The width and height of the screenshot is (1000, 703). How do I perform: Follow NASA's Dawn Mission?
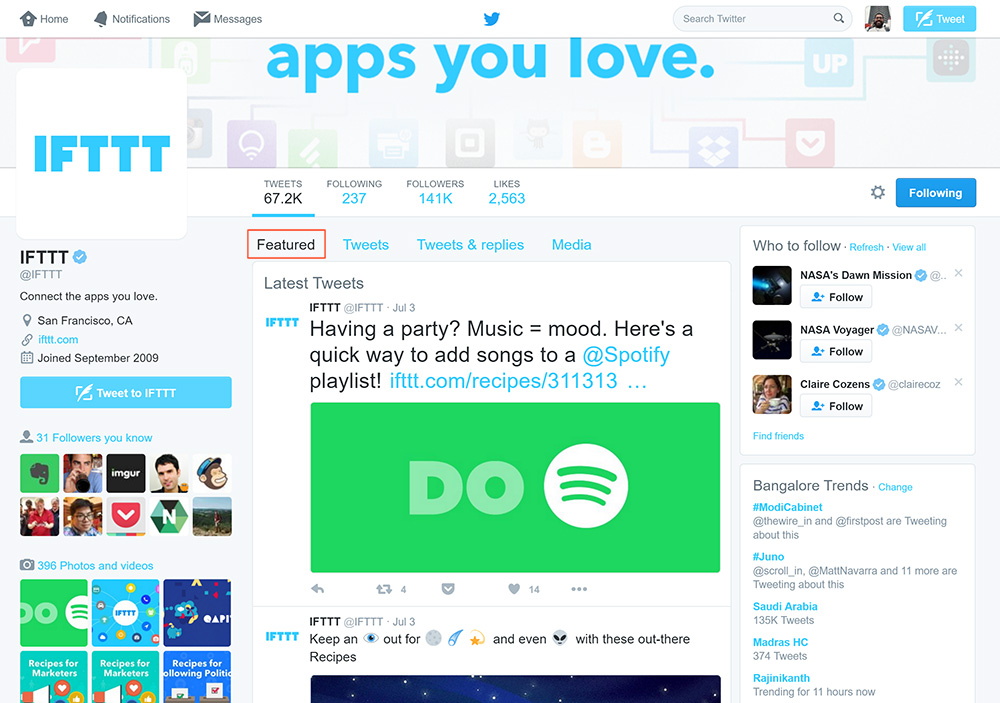[836, 297]
